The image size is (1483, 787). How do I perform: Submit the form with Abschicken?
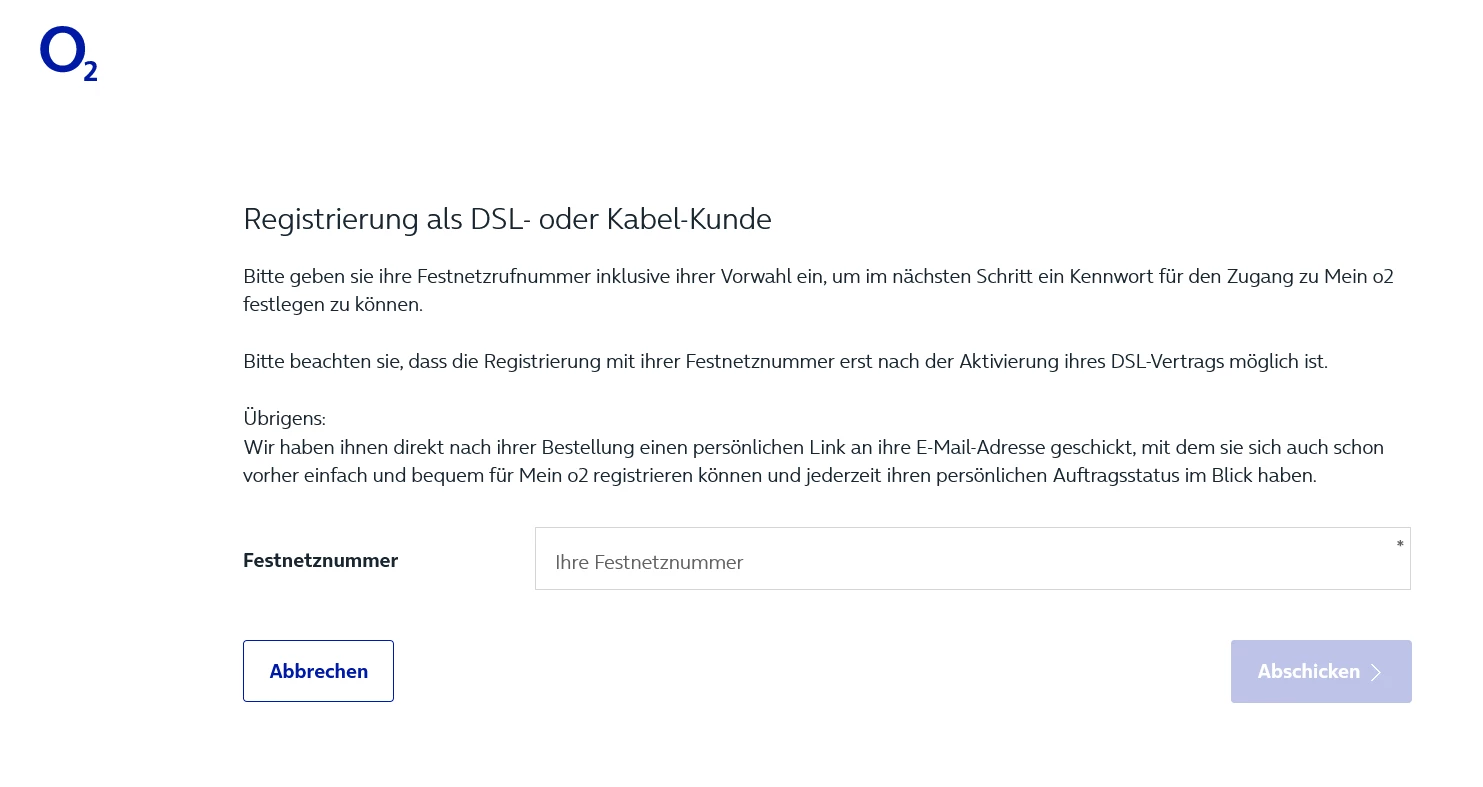point(1320,672)
